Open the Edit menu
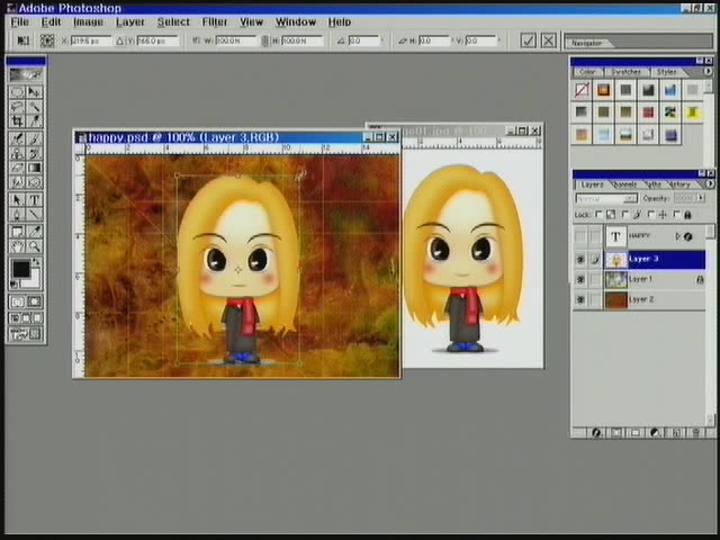This screenshot has width=720, height=540. [x=51, y=22]
